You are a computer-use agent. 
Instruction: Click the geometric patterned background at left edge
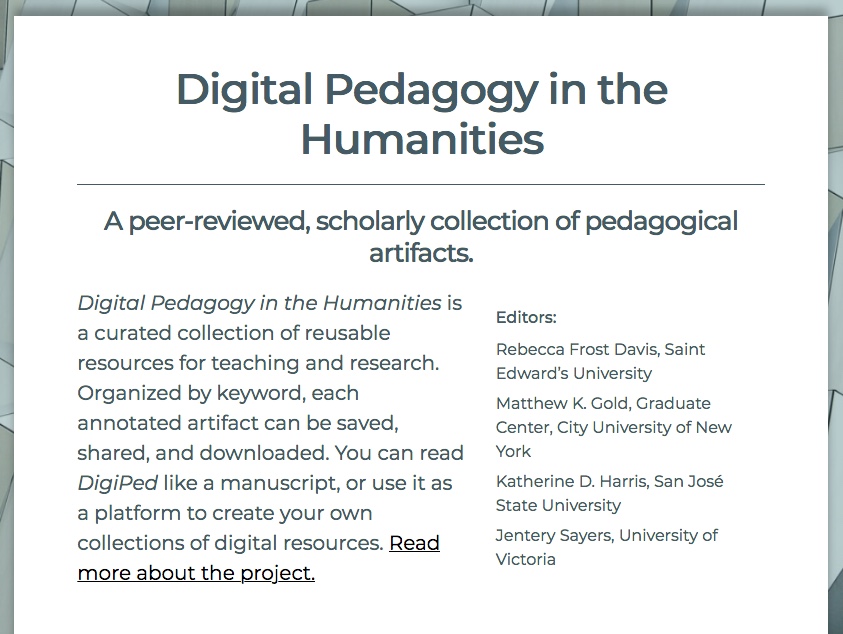coord(6,323)
